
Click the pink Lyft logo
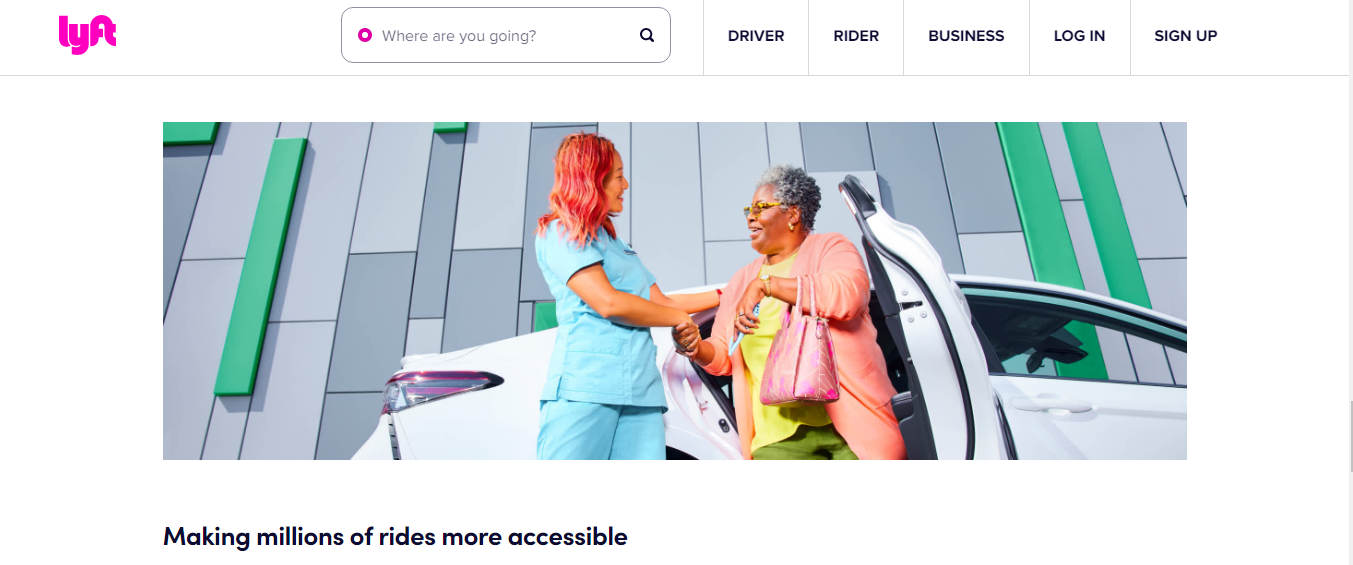(87, 35)
